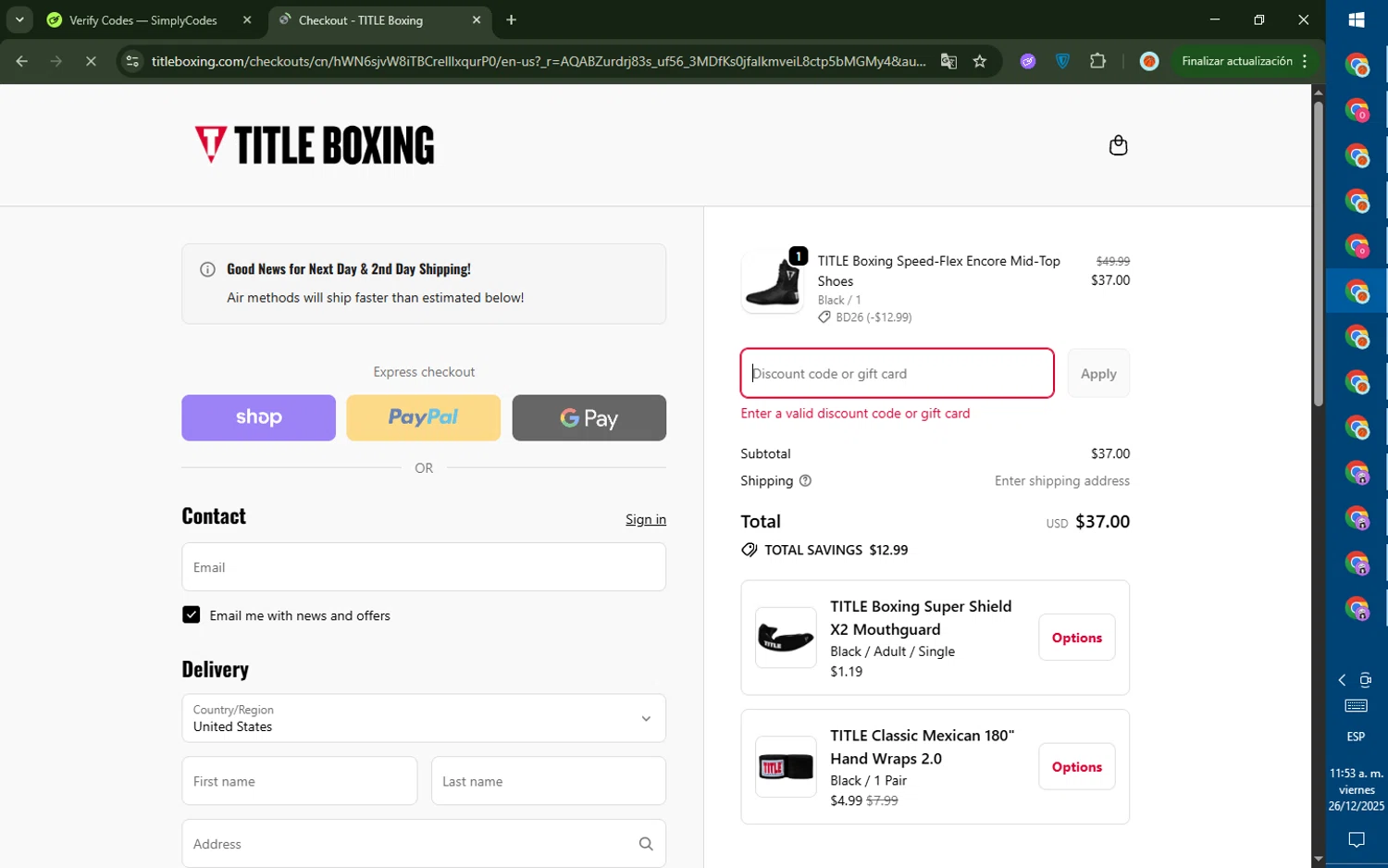This screenshot has height=868, width=1388.
Task: Open the tab search dropdown arrow
Action: (x=19, y=19)
